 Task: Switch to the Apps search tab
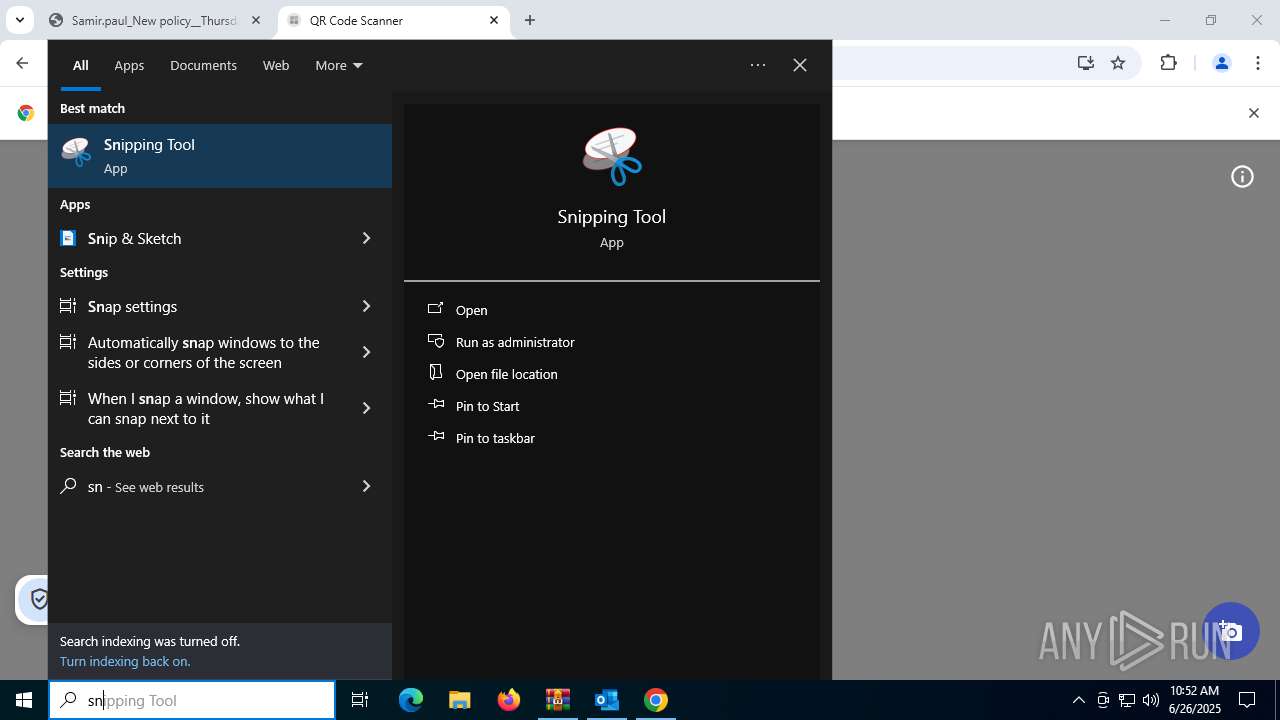tap(129, 65)
